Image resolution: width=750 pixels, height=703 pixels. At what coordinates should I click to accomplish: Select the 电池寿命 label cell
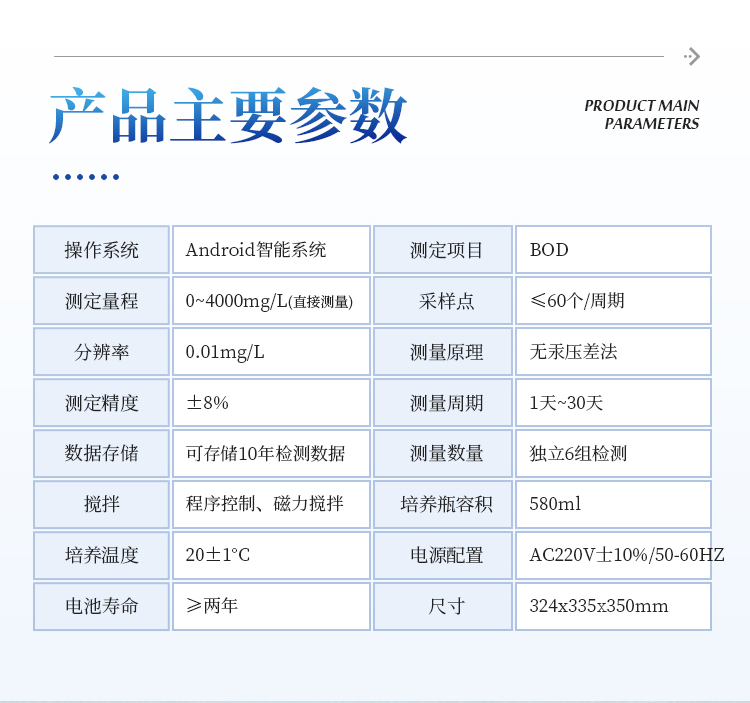click(101, 606)
